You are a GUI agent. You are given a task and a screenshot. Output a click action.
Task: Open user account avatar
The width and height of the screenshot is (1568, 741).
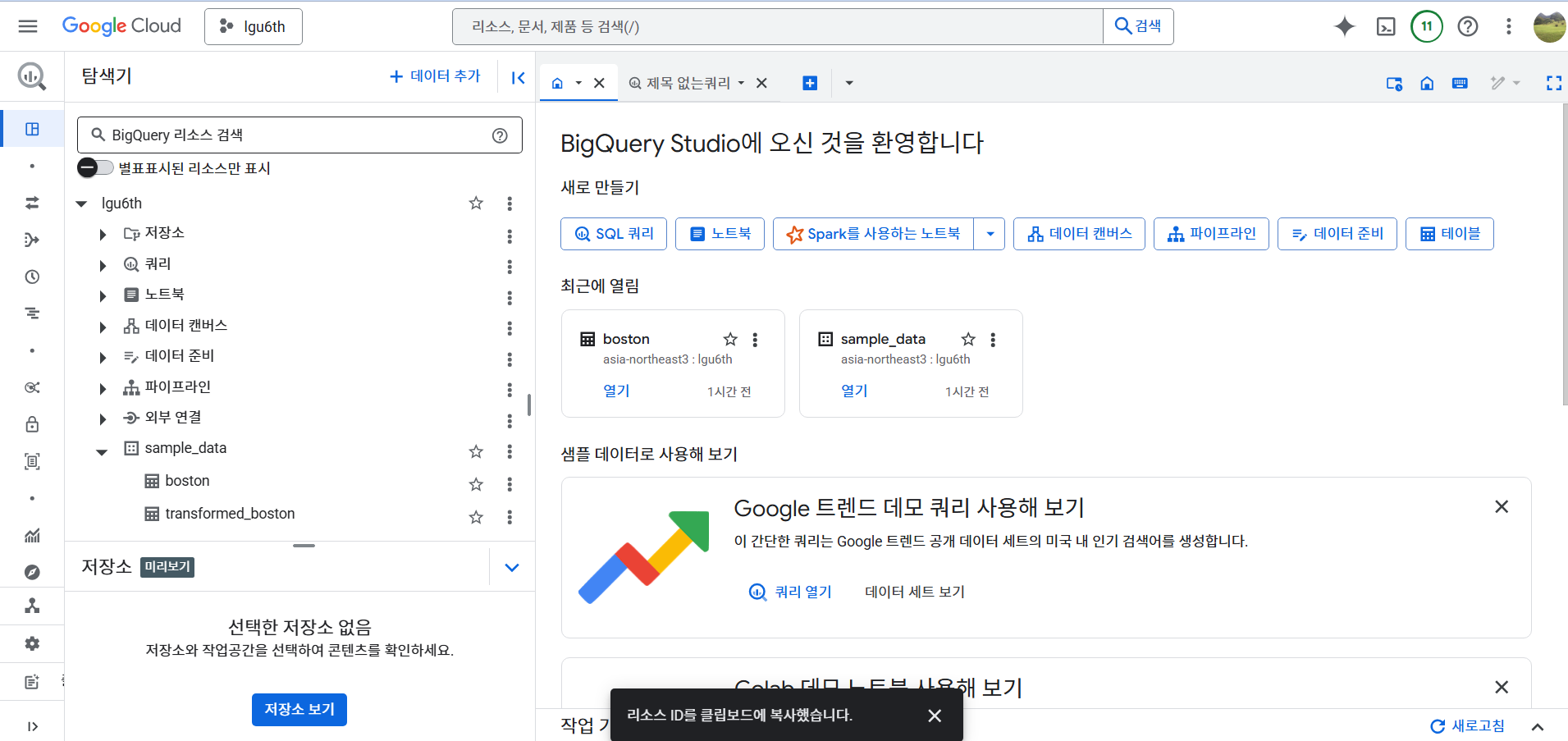pyautogui.click(x=1549, y=26)
